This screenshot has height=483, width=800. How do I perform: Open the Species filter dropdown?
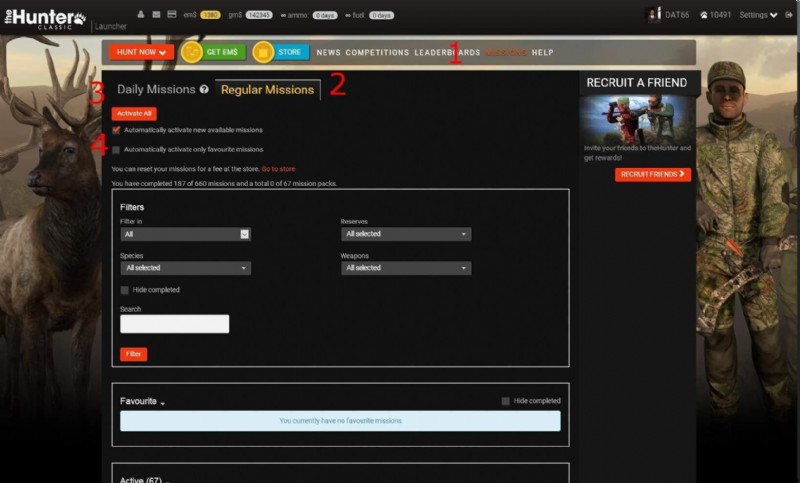click(185, 268)
